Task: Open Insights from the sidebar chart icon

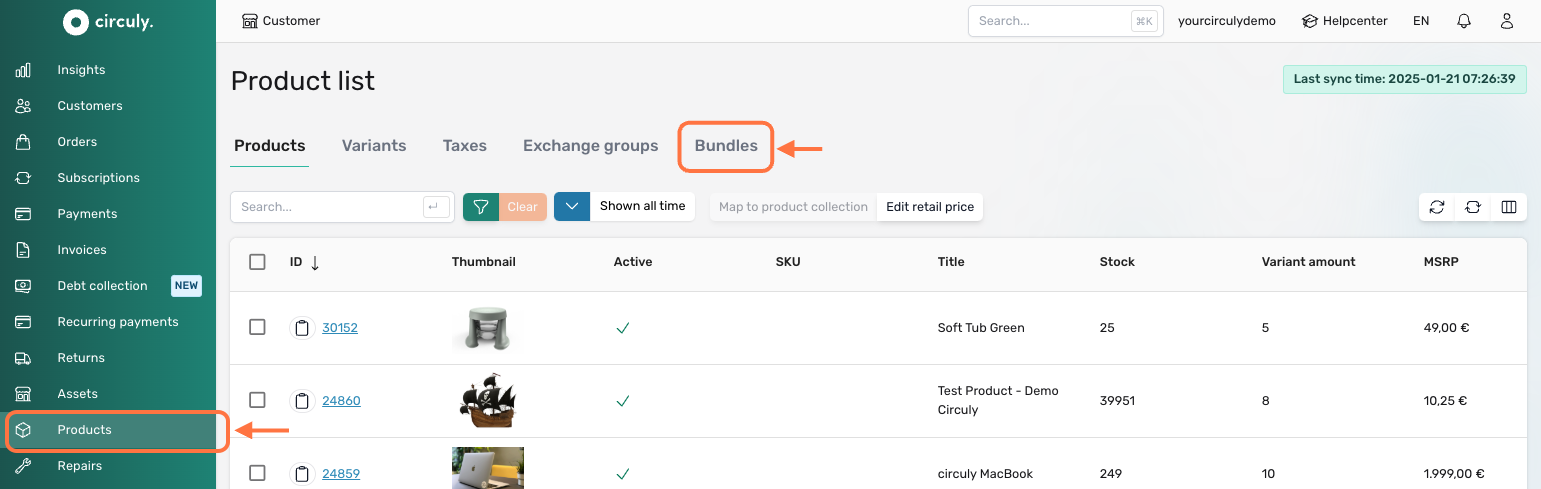Action: tap(23, 70)
